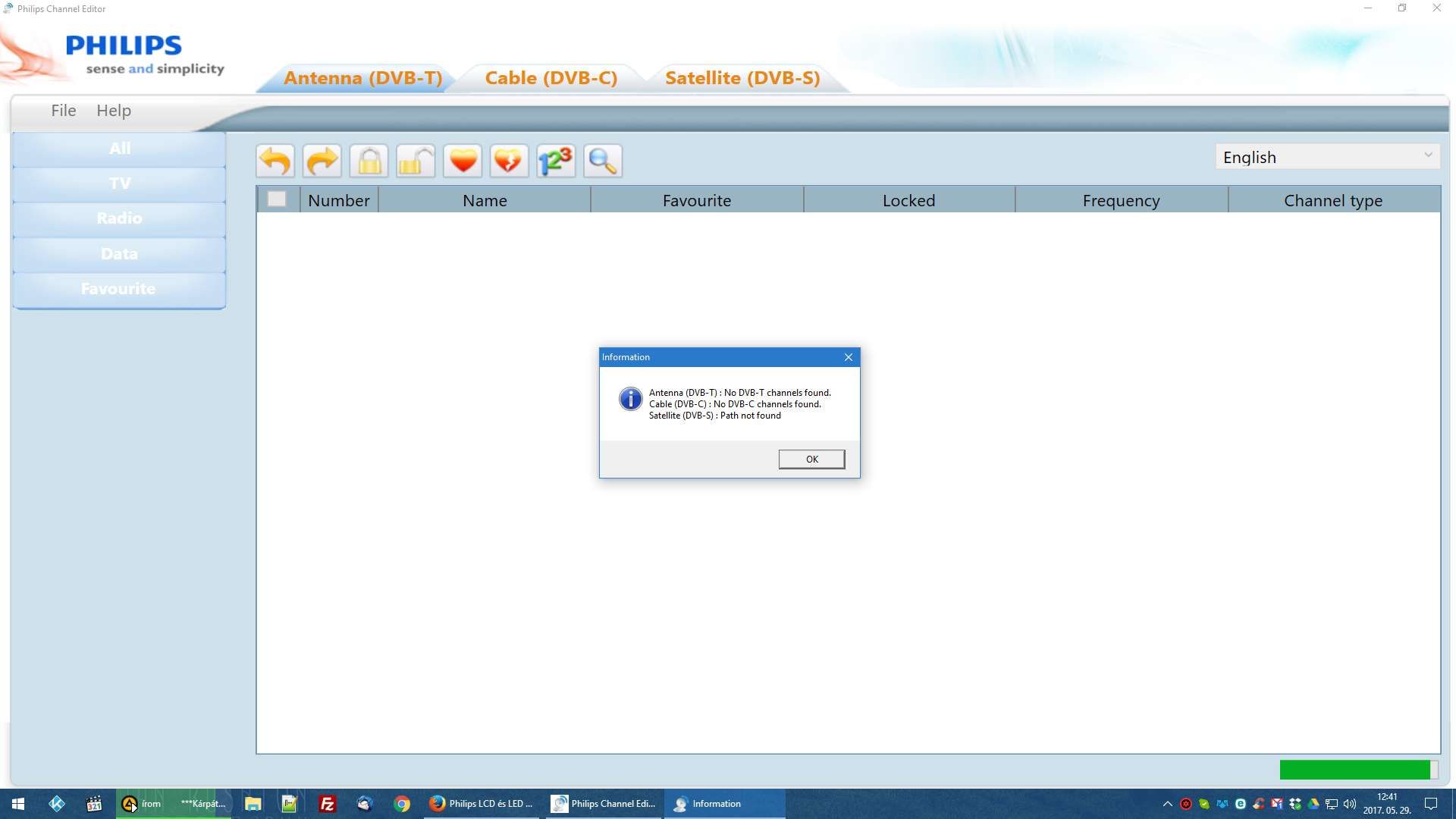Click the Gmail notifier tray icon

(x=1277, y=804)
